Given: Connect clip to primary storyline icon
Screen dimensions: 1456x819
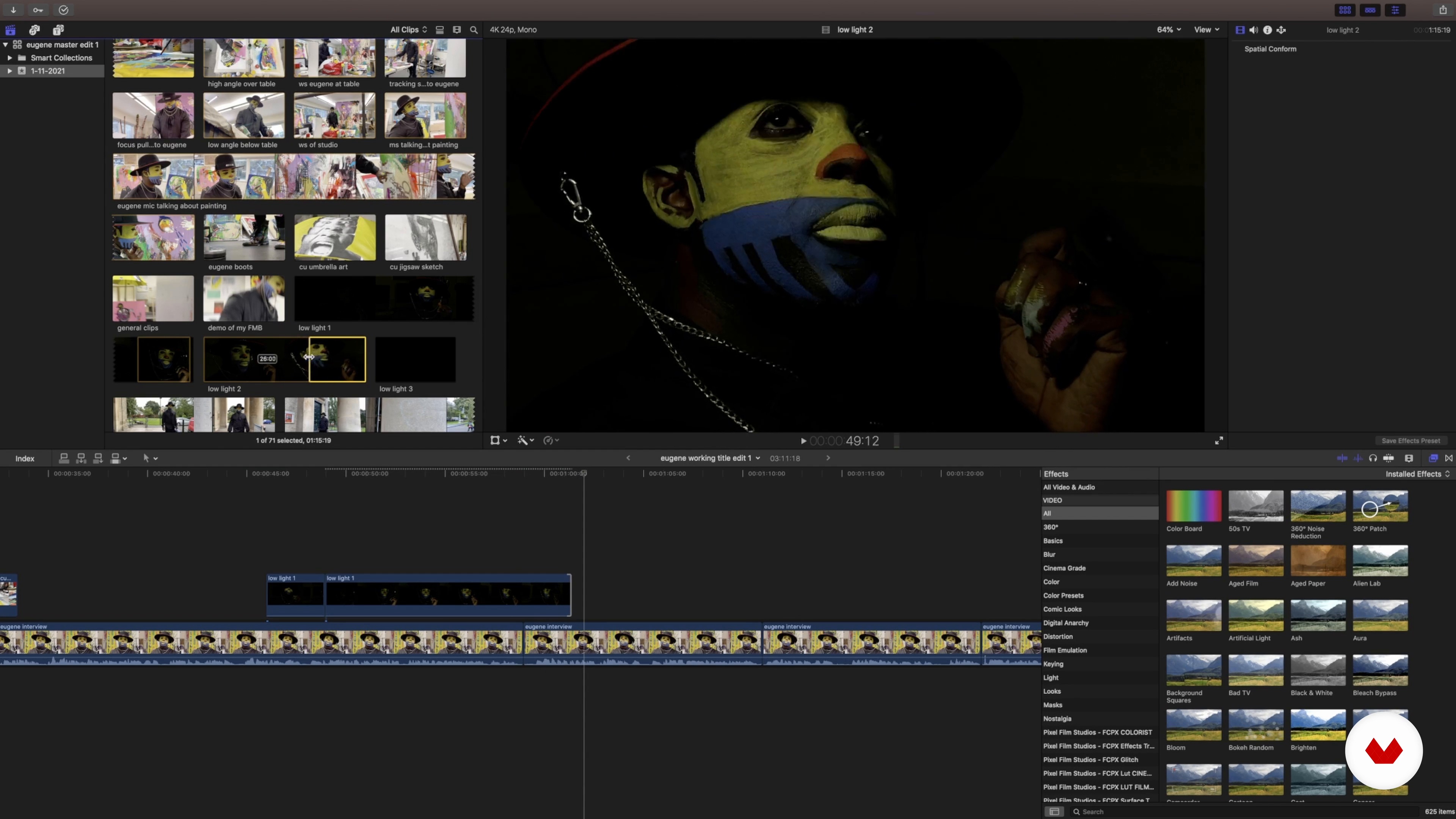Looking at the screenshot, I should [x=64, y=458].
